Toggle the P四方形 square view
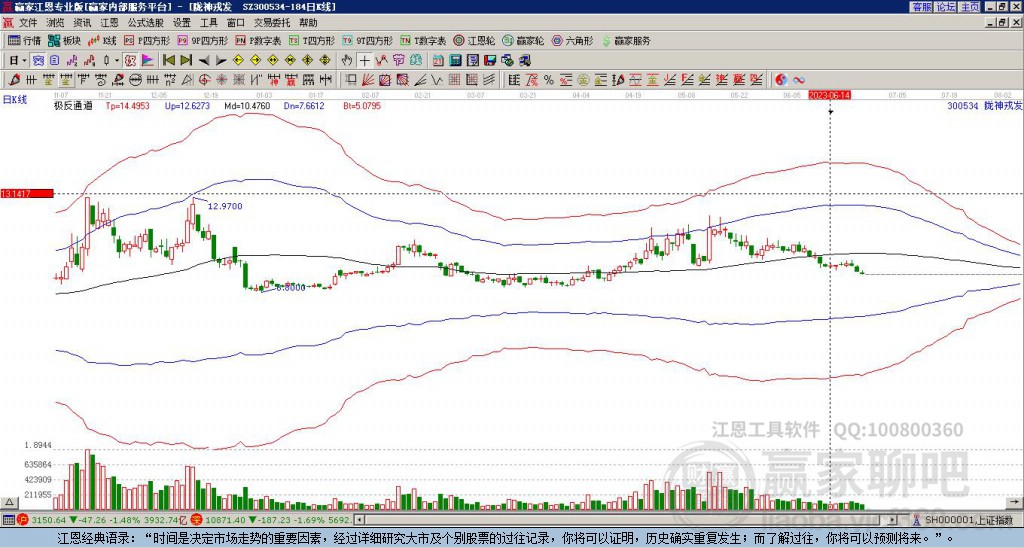The width and height of the screenshot is (1024, 548). (x=147, y=40)
